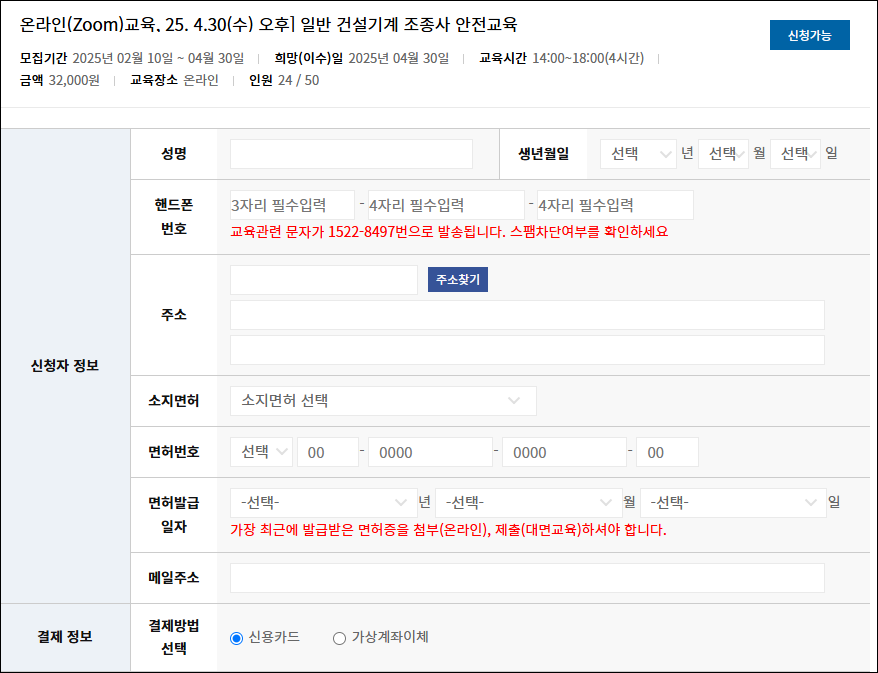This screenshot has width=878, height=673.
Task: Open the 면허발급일자 day dropdown
Action: click(733, 503)
